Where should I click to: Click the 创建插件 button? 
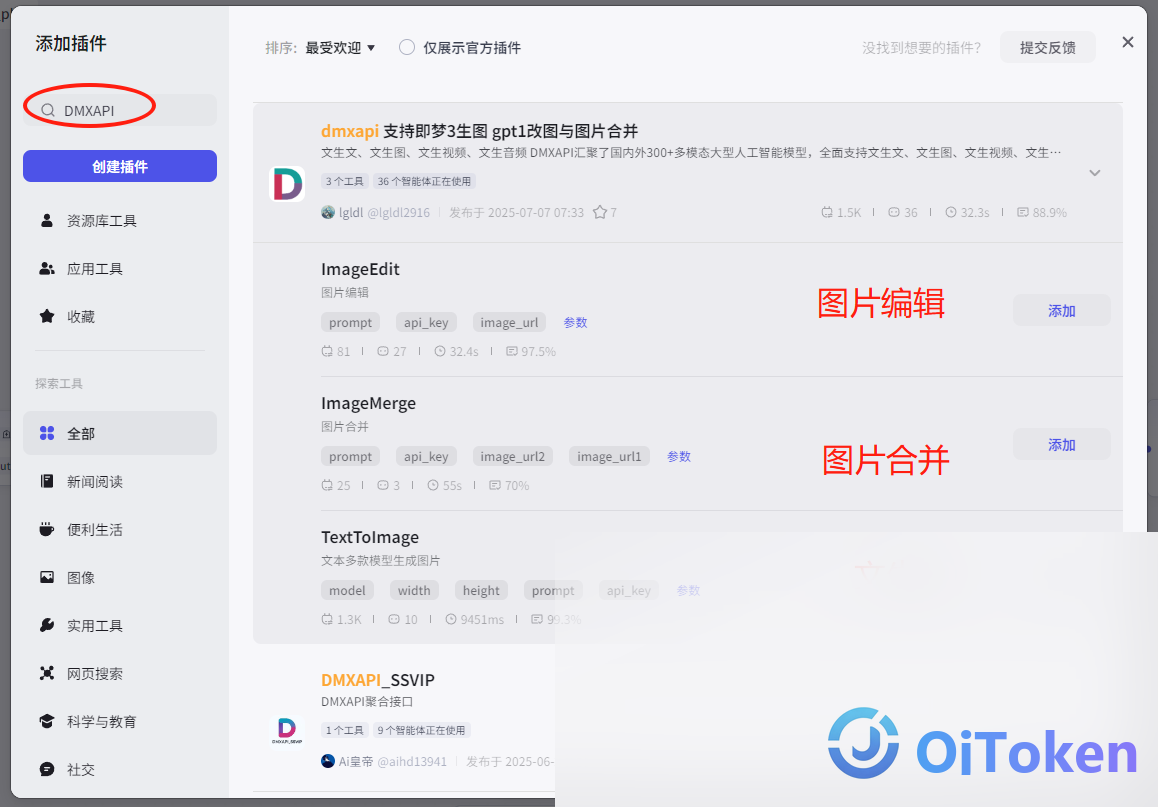tap(120, 166)
